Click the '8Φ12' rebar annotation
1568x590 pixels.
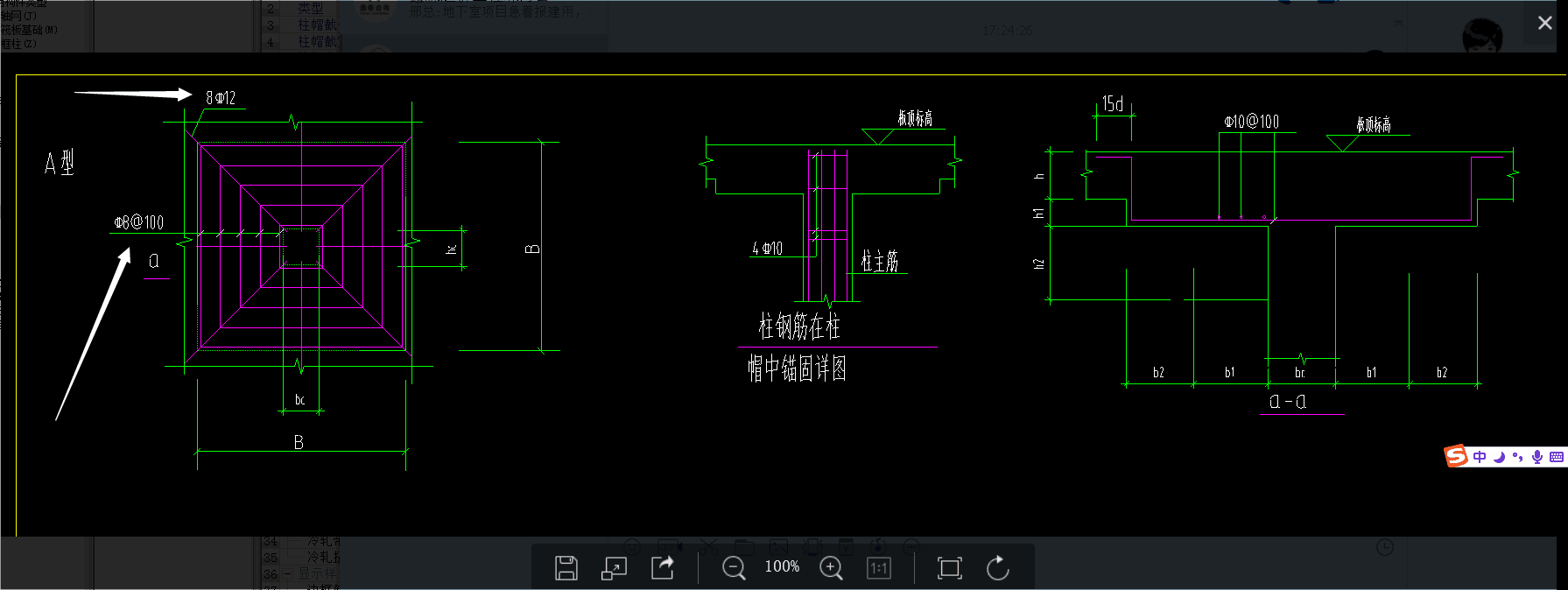click(x=221, y=98)
